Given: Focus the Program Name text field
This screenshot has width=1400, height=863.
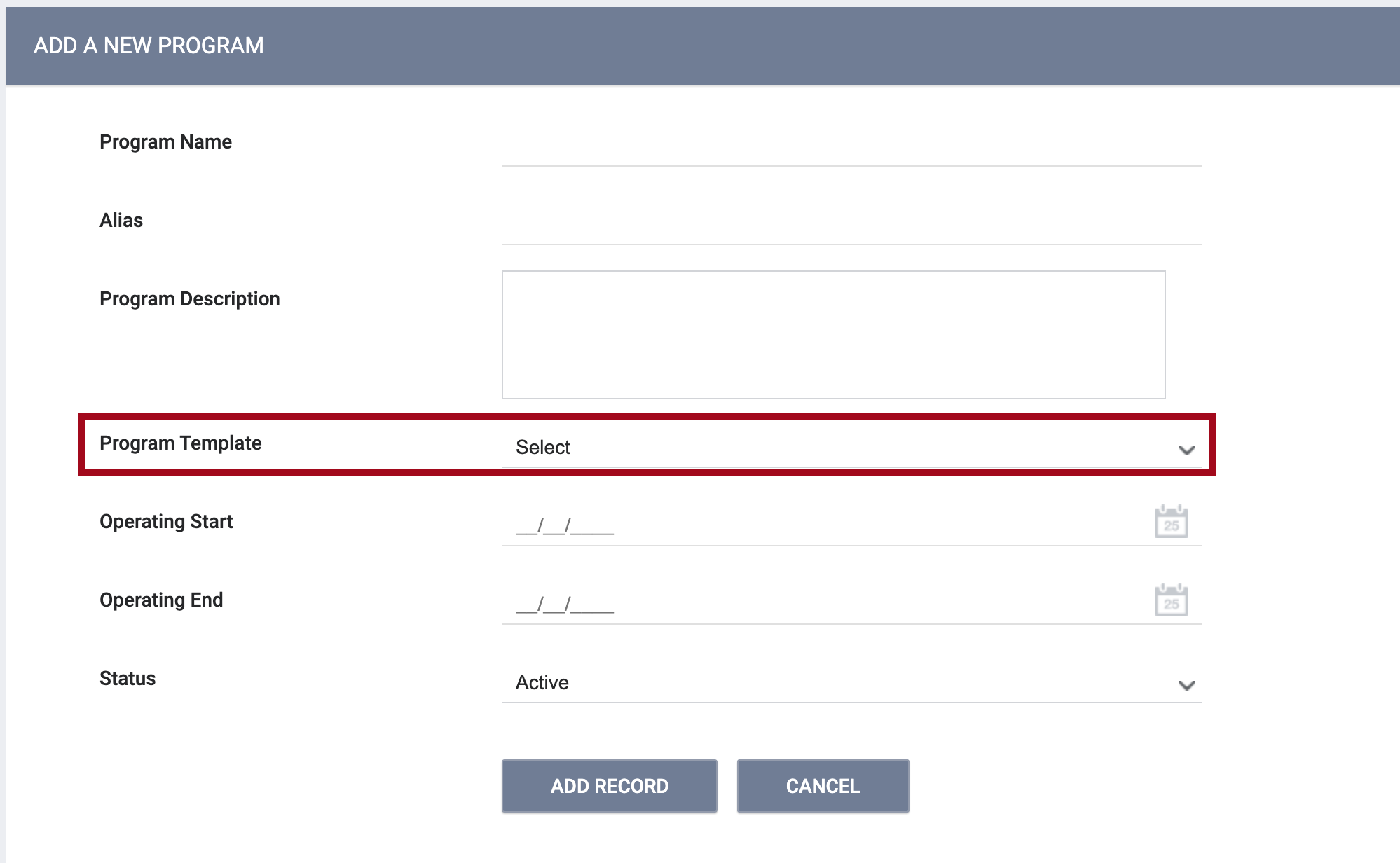Looking at the screenshot, I should (851, 149).
